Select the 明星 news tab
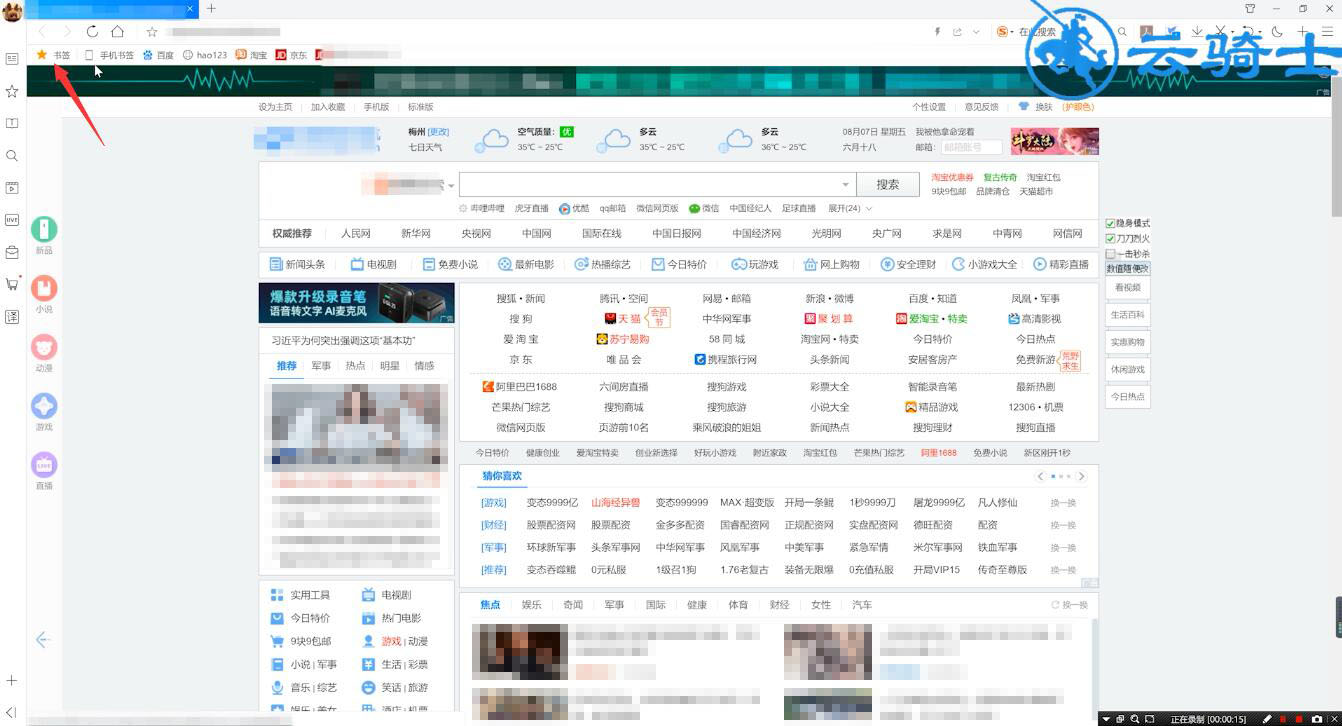 click(390, 366)
